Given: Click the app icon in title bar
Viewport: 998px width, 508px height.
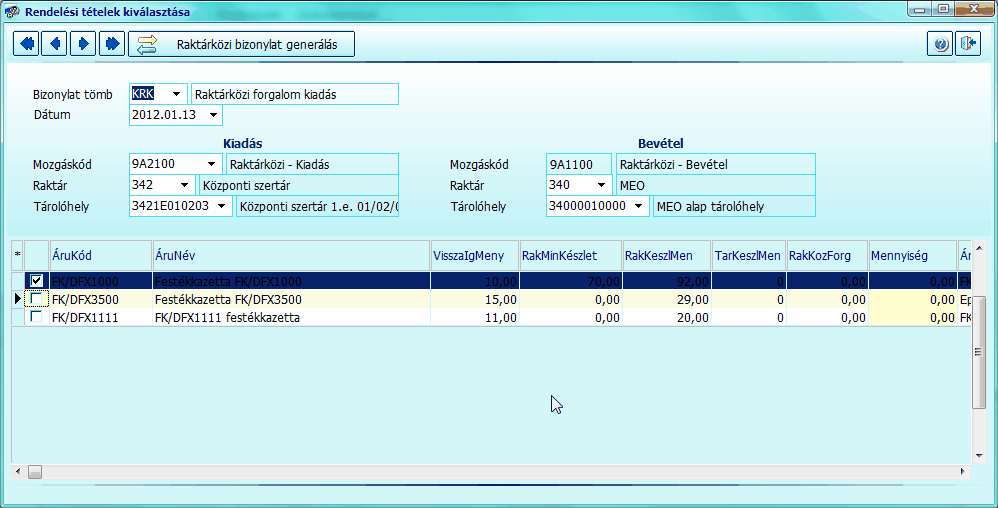Looking at the screenshot, I should click(x=11, y=11).
